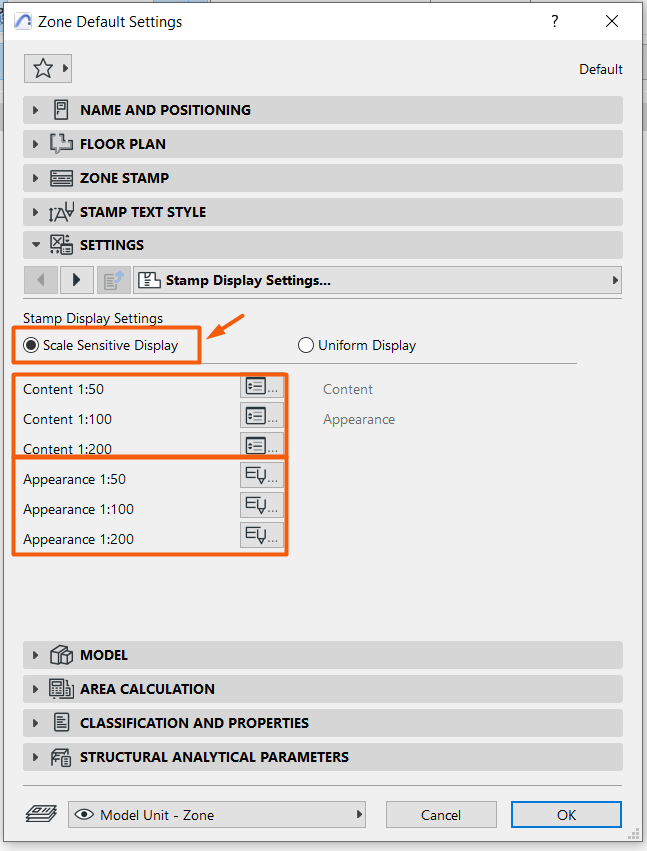
Task: Open Appearance 1:200 settings button
Action: pyautogui.click(x=262, y=536)
